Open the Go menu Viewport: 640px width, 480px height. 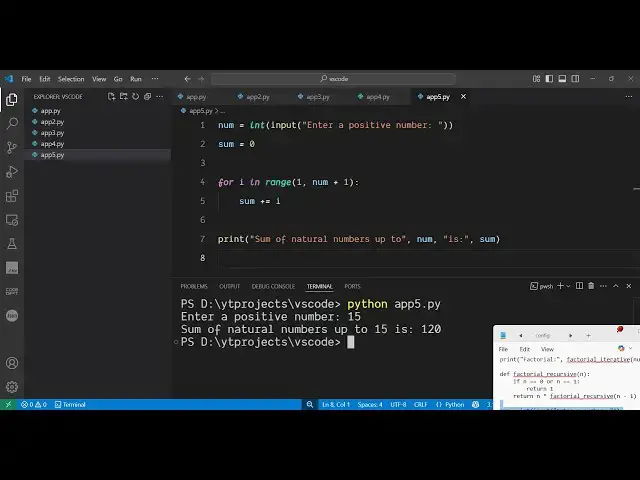pyautogui.click(x=118, y=79)
